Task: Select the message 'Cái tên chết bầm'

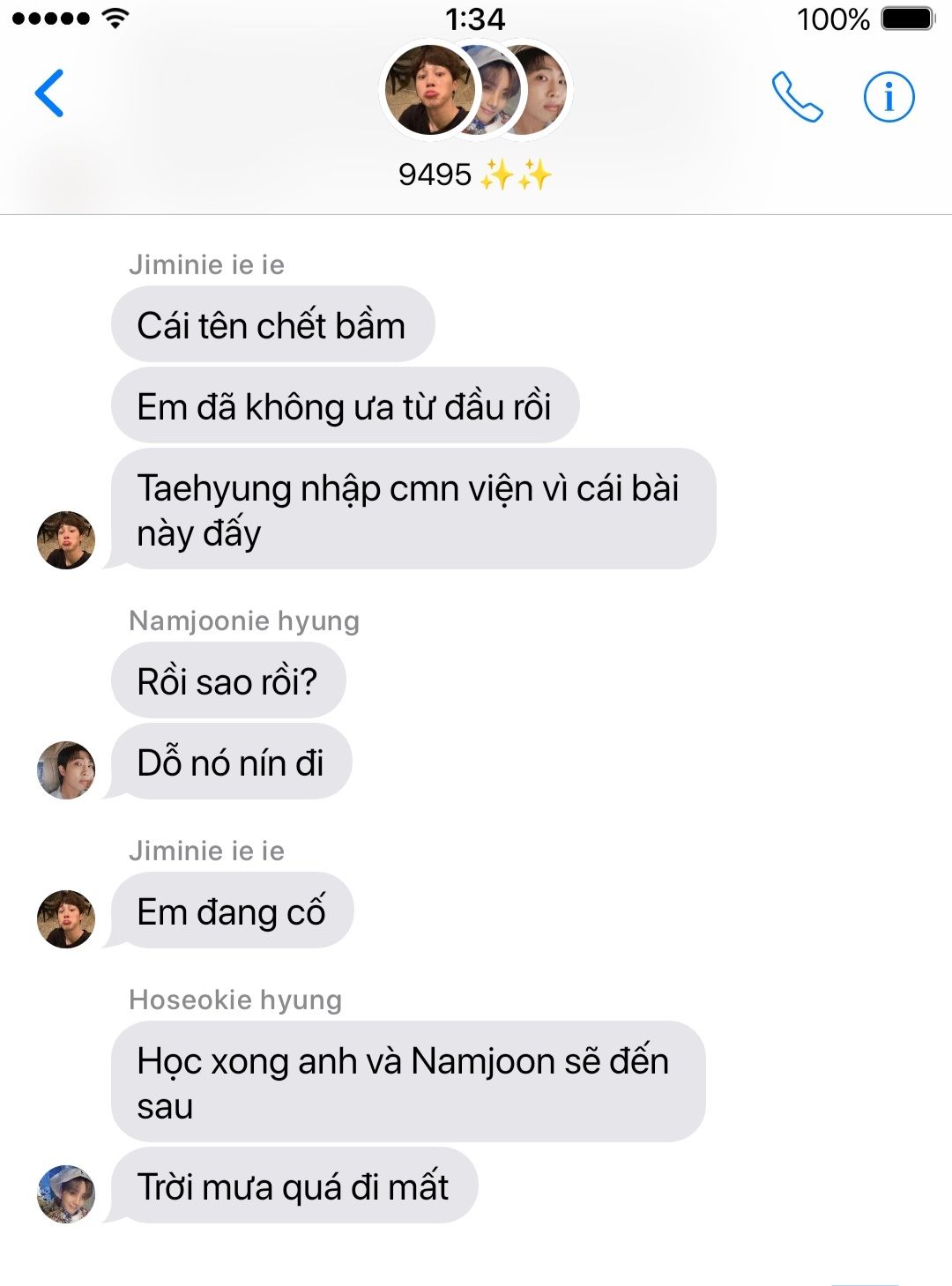Action: tap(272, 324)
